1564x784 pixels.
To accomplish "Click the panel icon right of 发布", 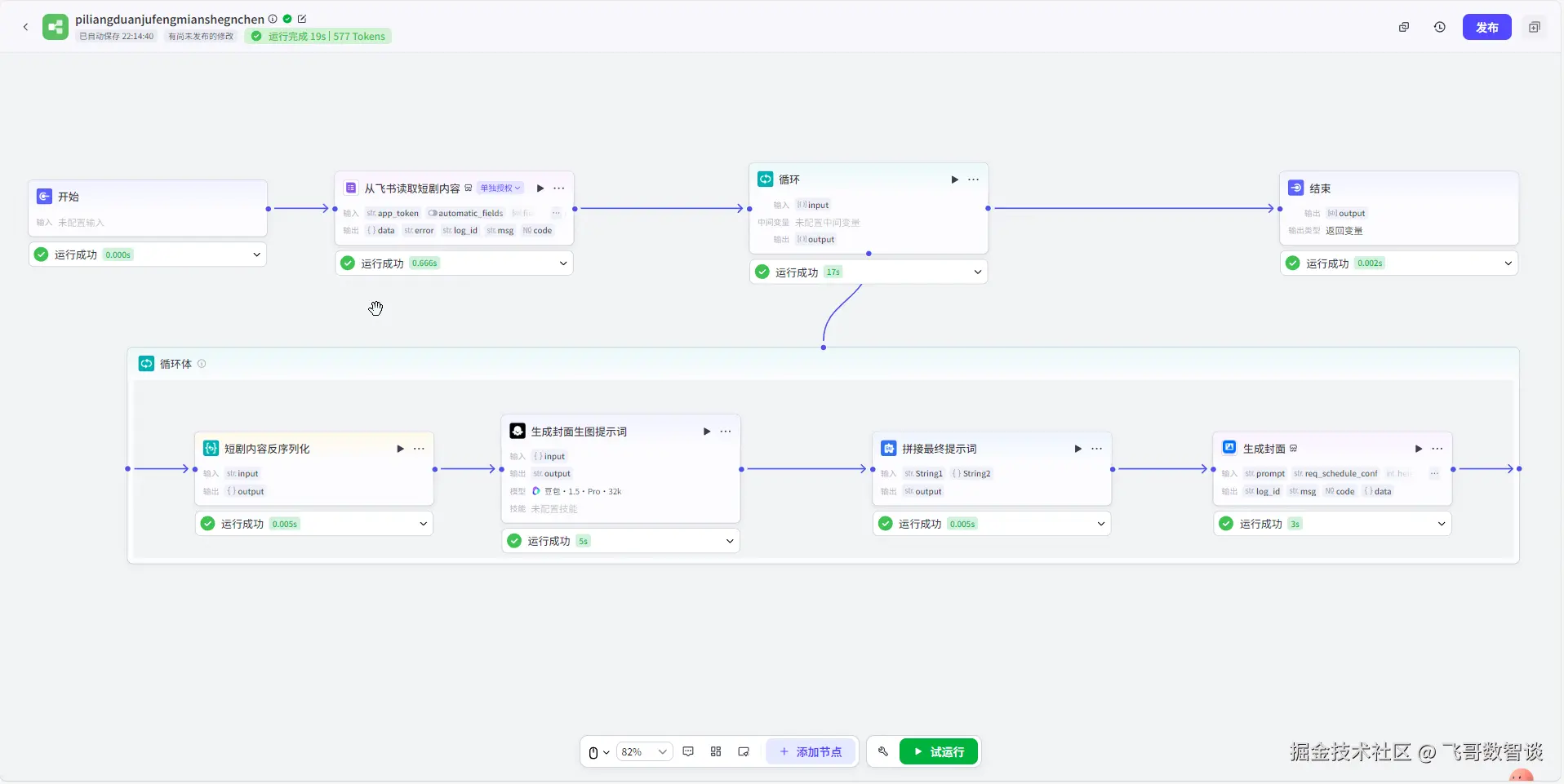I will tap(1535, 27).
